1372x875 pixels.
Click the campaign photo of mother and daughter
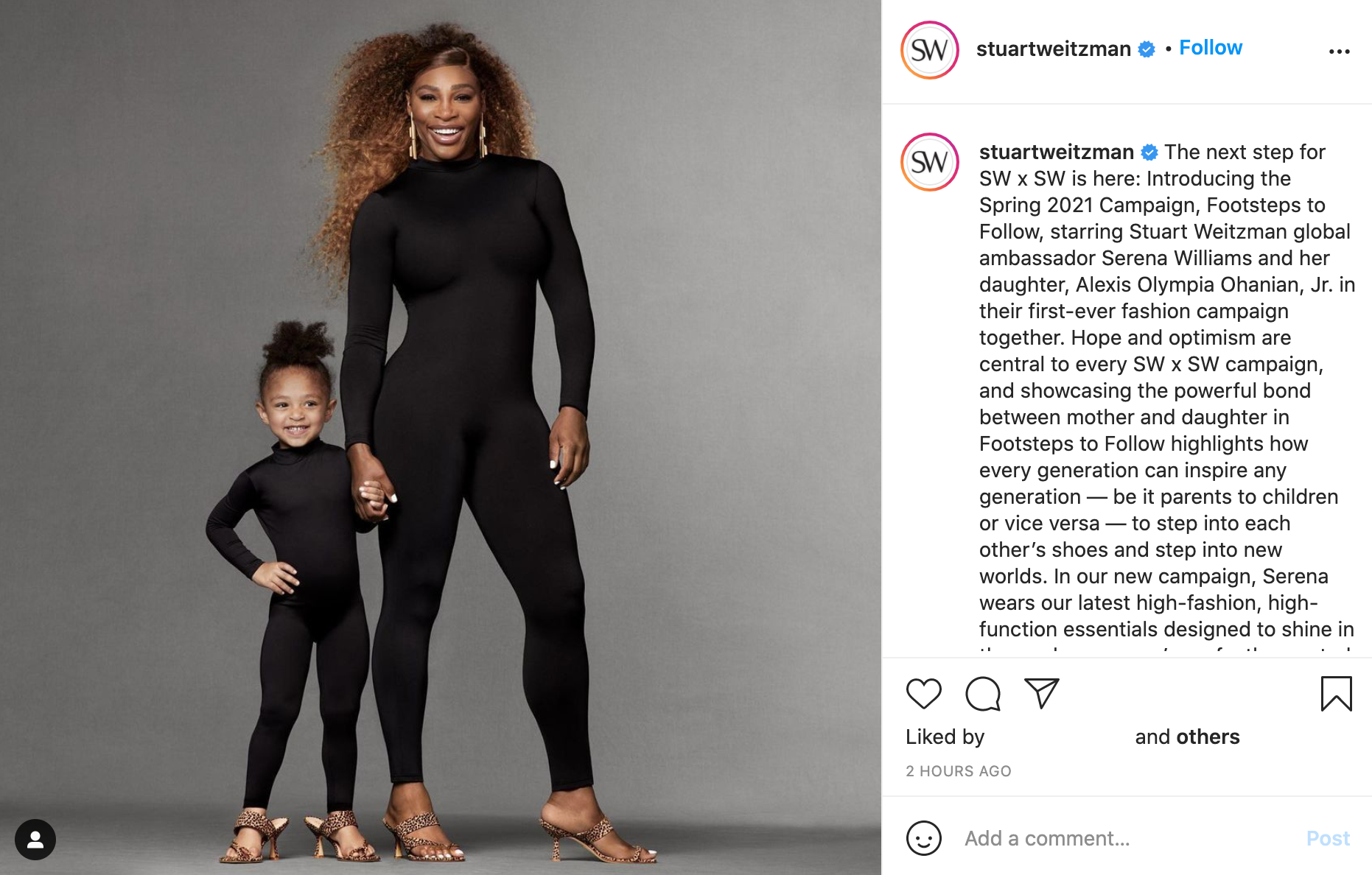tap(441, 437)
